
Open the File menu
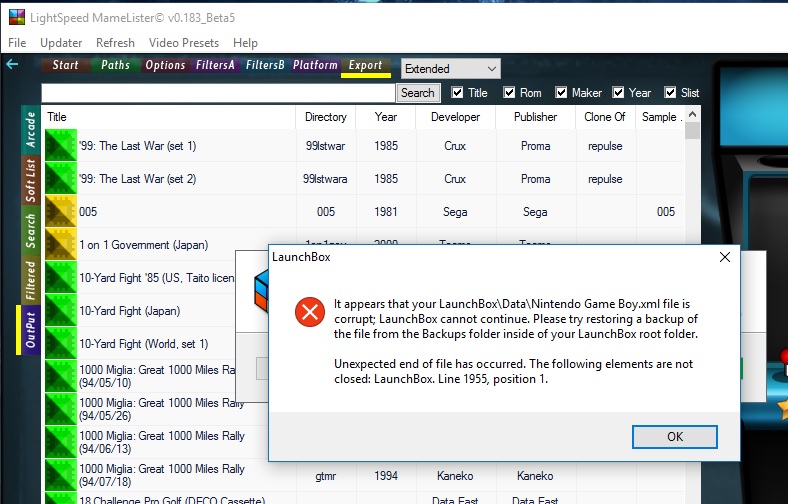[17, 43]
